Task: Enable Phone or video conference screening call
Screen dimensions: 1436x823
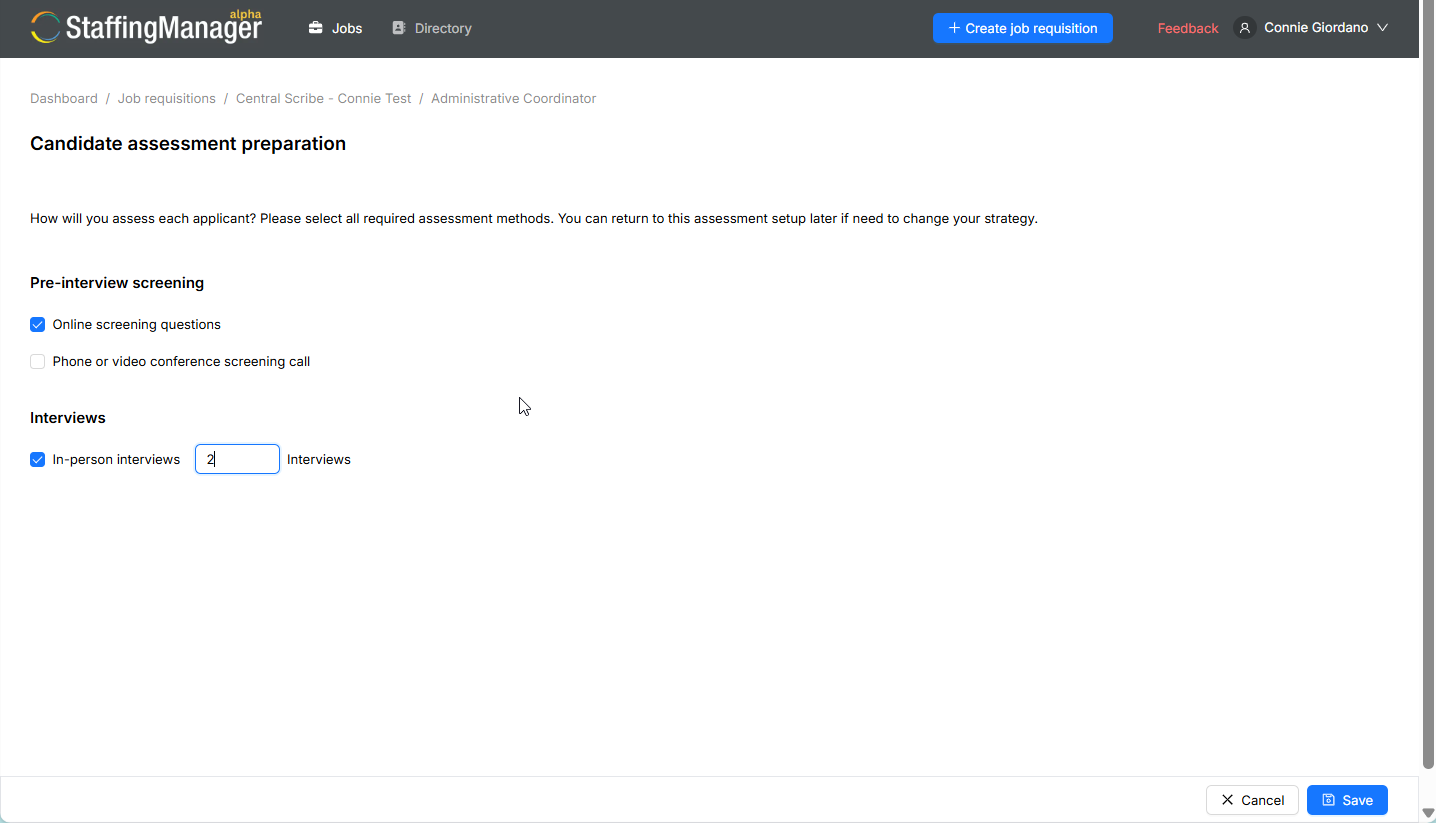Action: click(x=38, y=361)
